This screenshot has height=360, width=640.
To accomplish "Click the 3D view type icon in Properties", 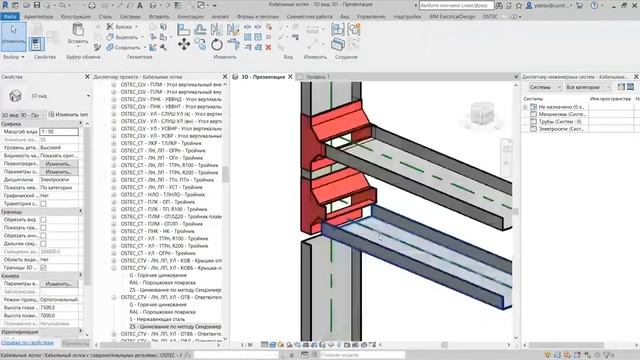I will 15,96.
